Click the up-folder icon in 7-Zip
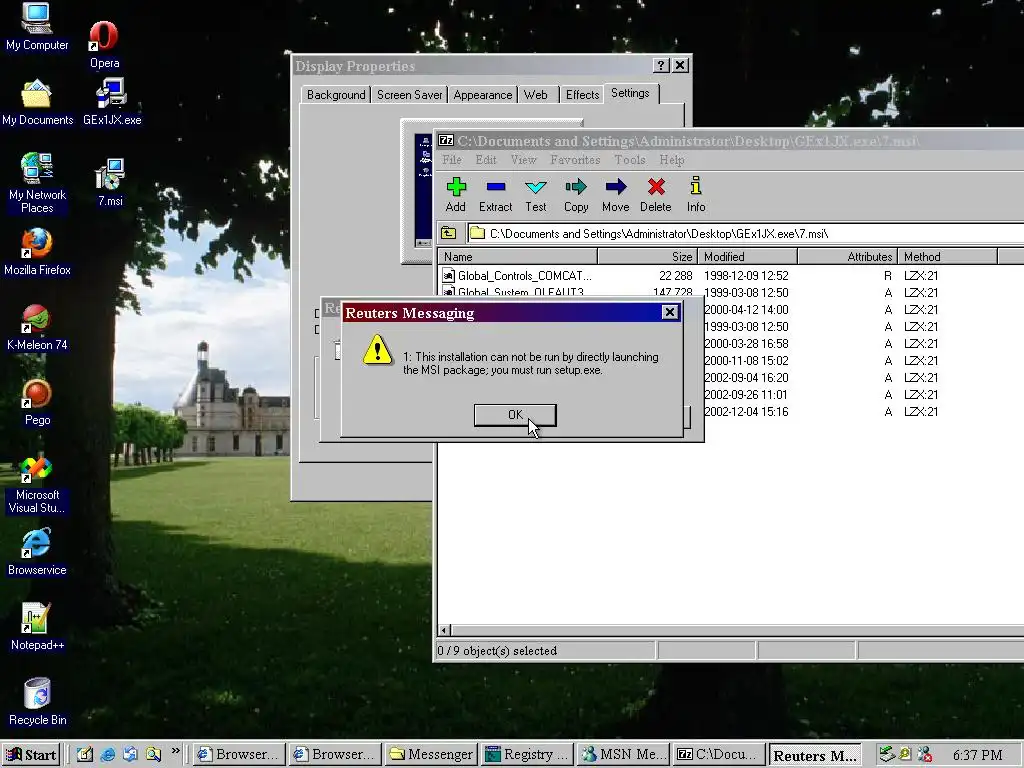Screen dimensions: 1024x768 449,233
